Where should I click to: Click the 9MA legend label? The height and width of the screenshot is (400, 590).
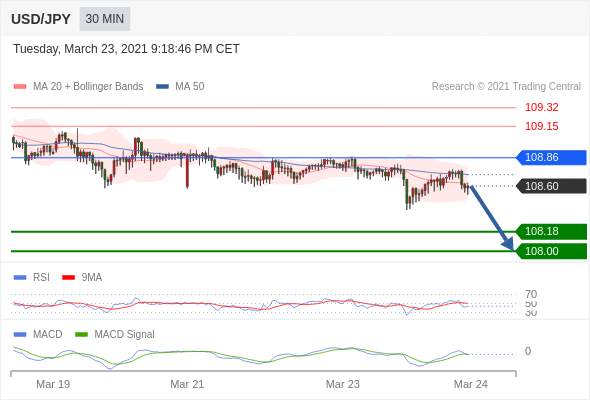[92, 278]
